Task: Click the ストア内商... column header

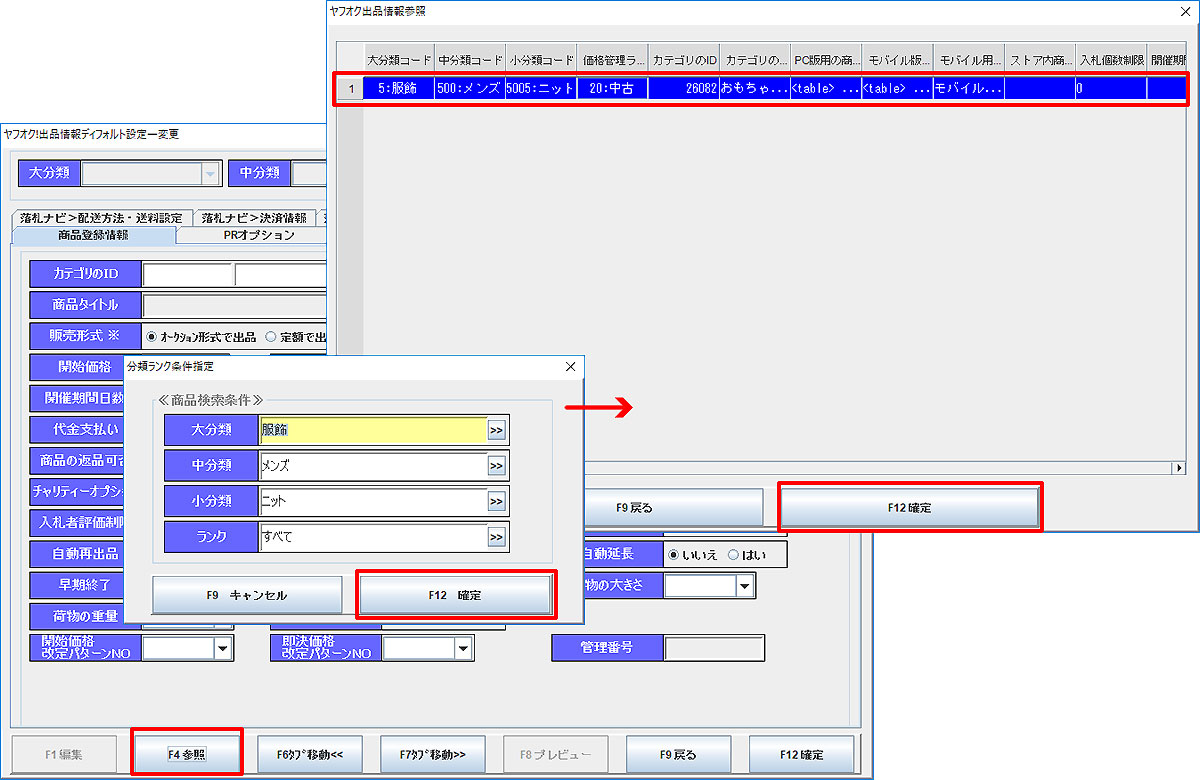Action: pos(1040,60)
